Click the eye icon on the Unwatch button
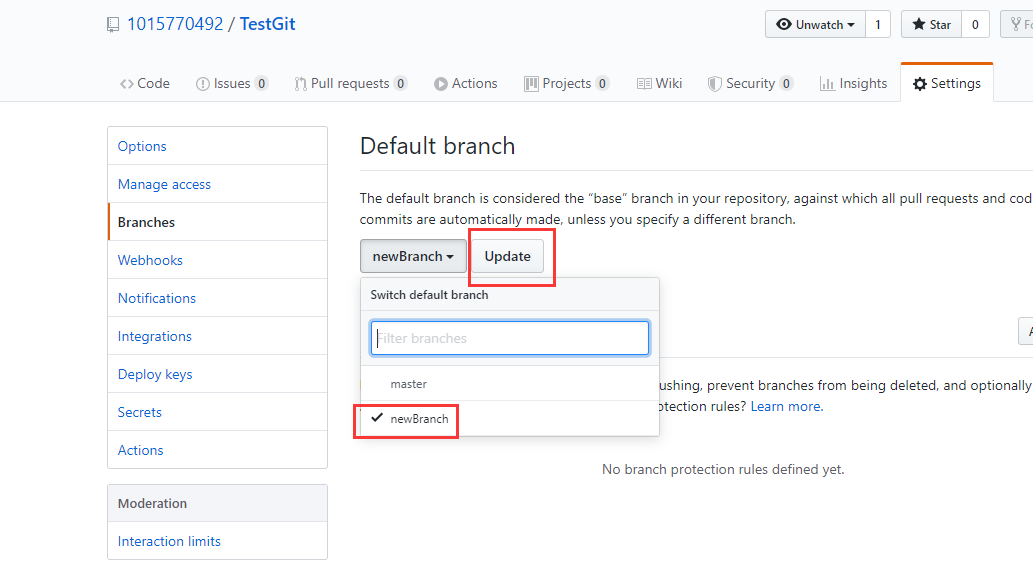 click(783, 24)
